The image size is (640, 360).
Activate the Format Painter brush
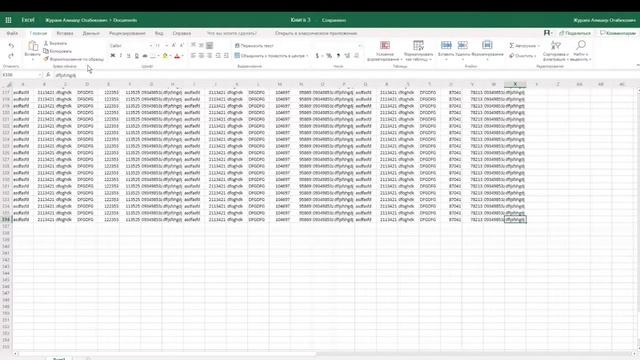pos(73,59)
